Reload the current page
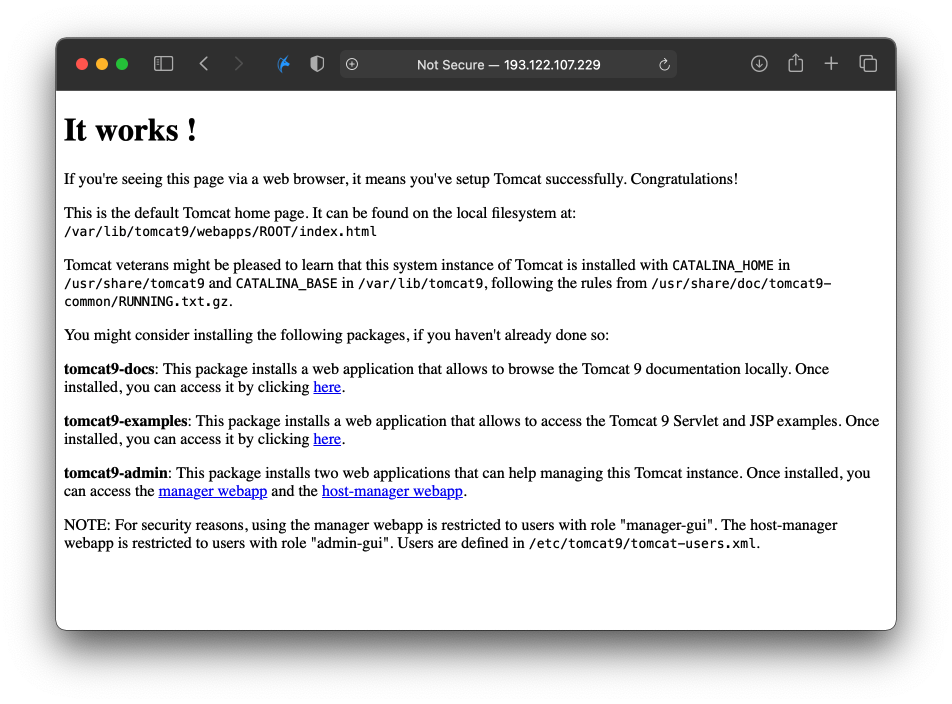Screen dimensions: 952x704 (x=664, y=64)
